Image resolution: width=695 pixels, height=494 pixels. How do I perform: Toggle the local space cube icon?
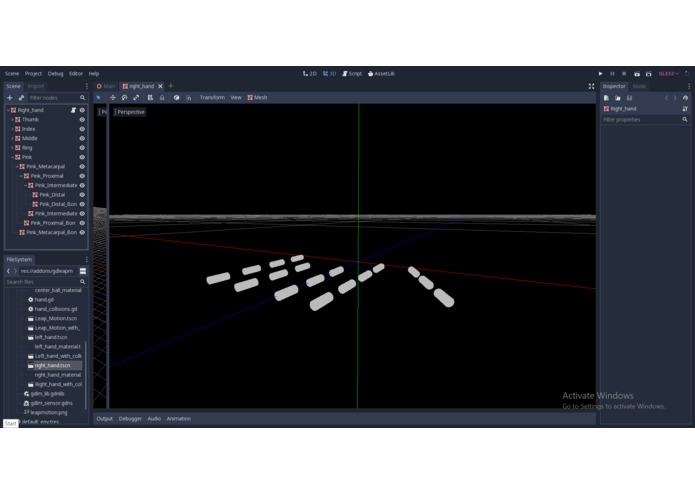(176, 97)
